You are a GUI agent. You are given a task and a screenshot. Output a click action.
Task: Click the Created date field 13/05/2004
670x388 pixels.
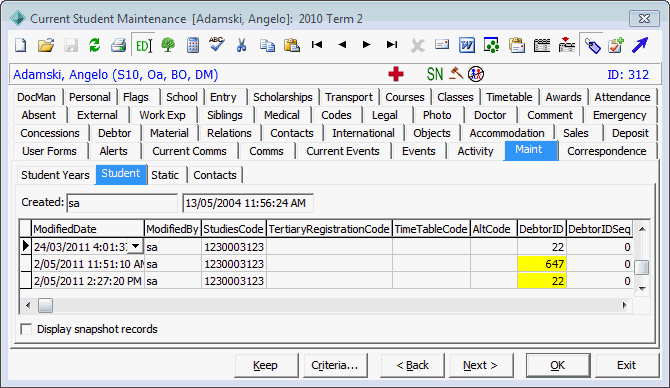(248, 203)
